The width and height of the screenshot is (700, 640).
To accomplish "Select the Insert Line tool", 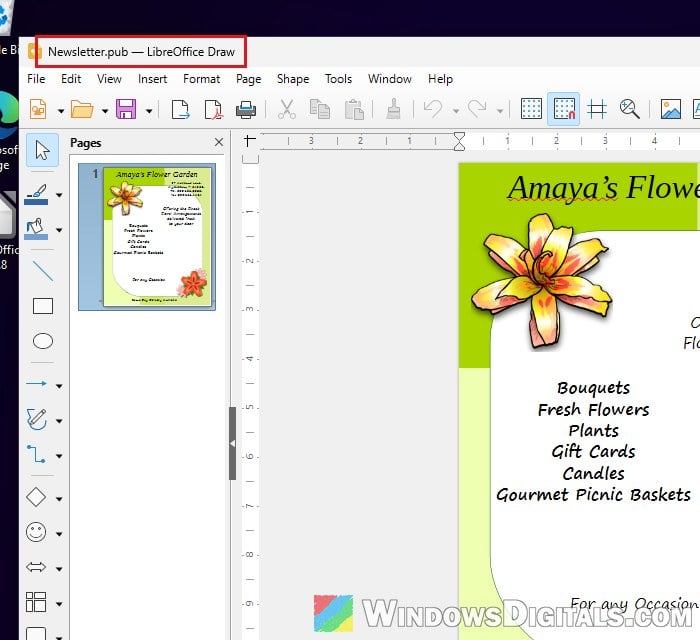I will click(x=43, y=271).
